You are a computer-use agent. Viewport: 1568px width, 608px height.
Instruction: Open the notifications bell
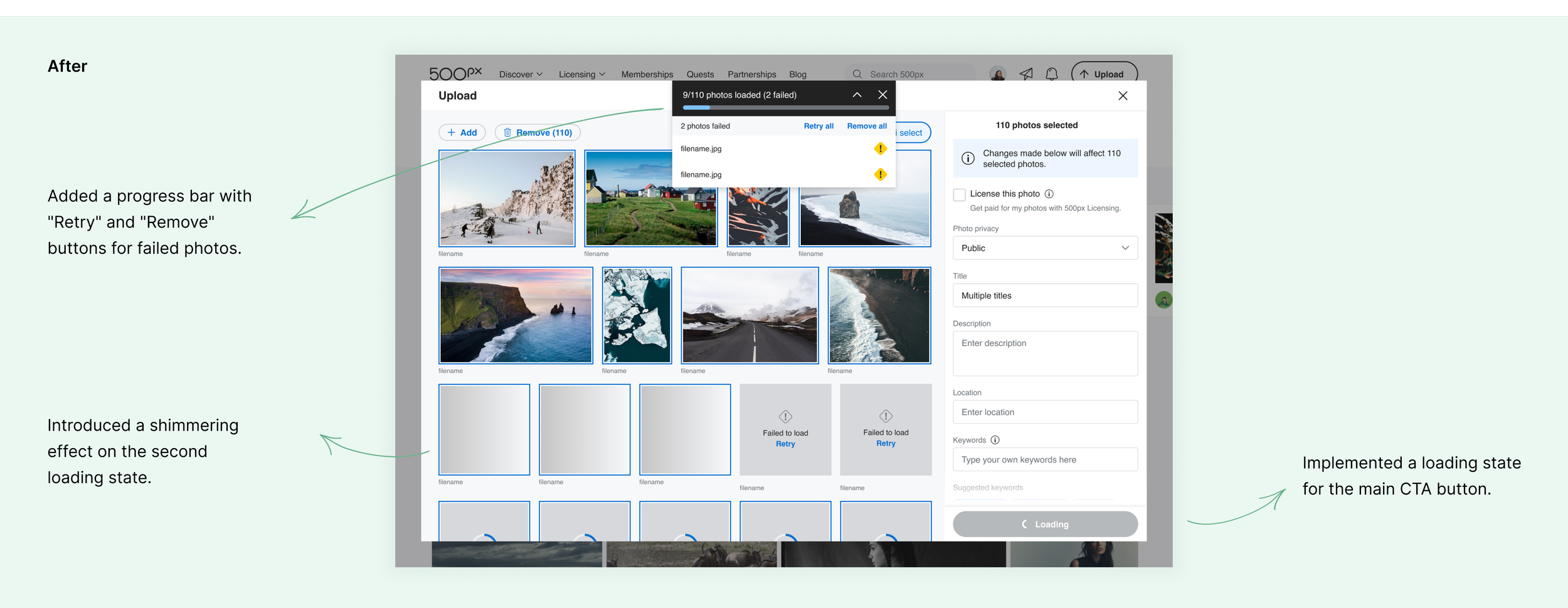(1052, 74)
